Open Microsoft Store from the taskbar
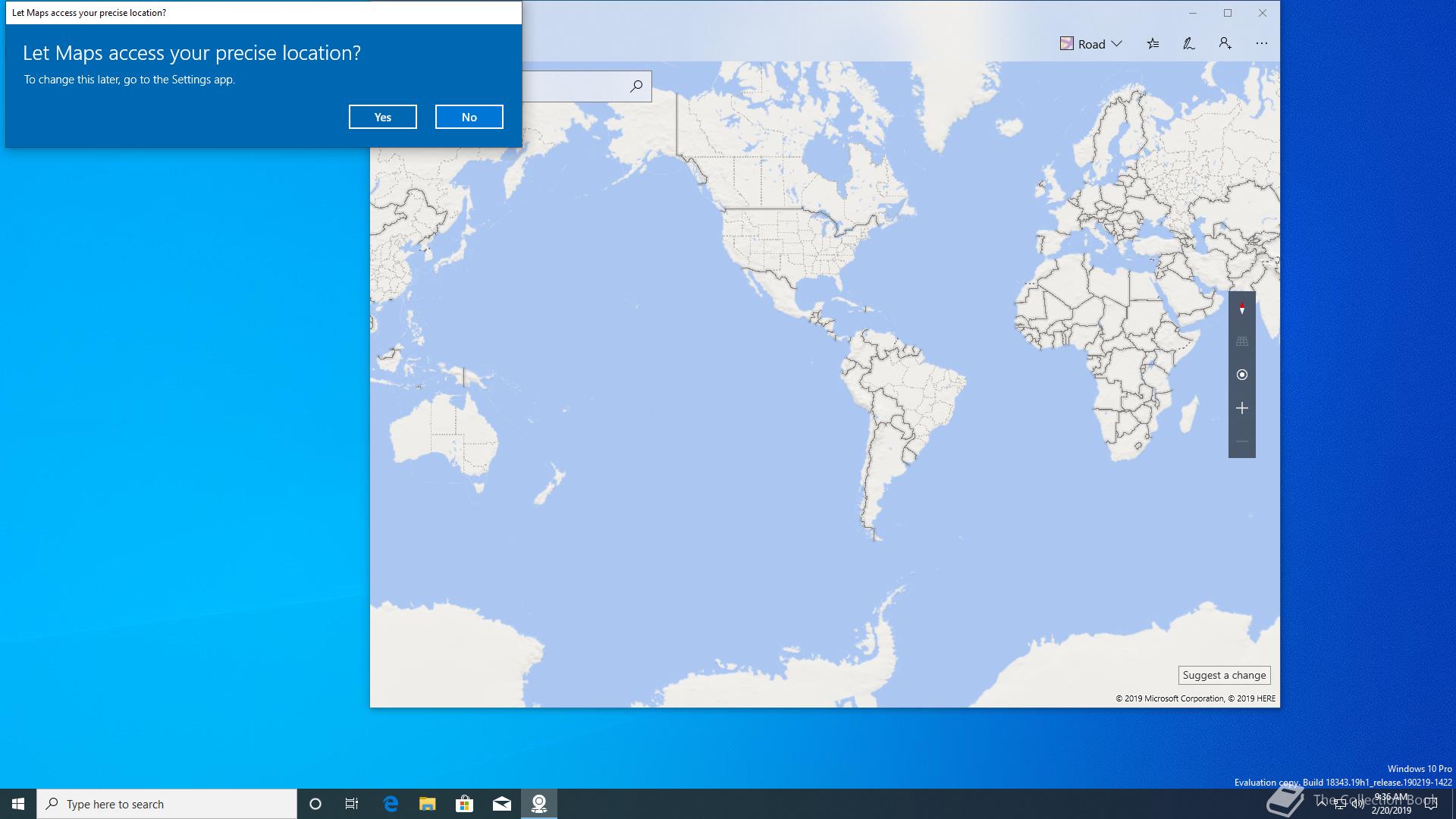 [x=464, y=804]
